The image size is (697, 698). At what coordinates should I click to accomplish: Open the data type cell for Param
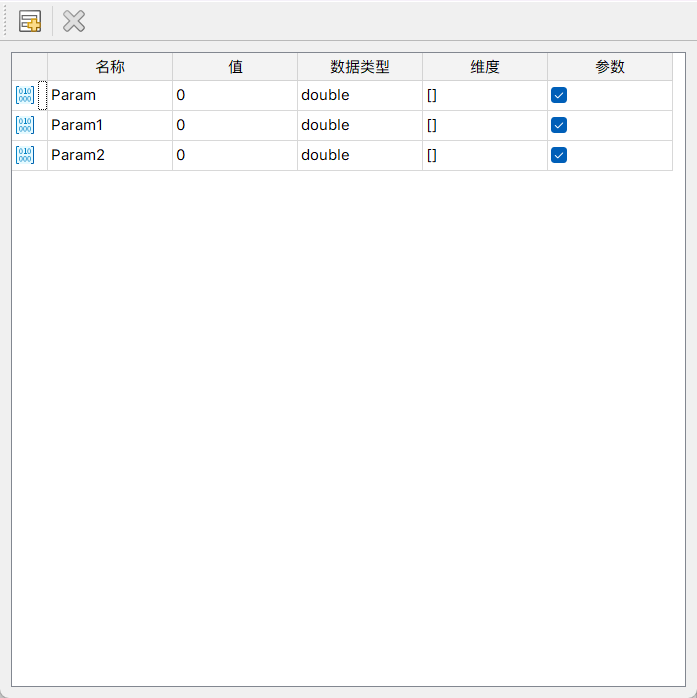pos(359,95)
